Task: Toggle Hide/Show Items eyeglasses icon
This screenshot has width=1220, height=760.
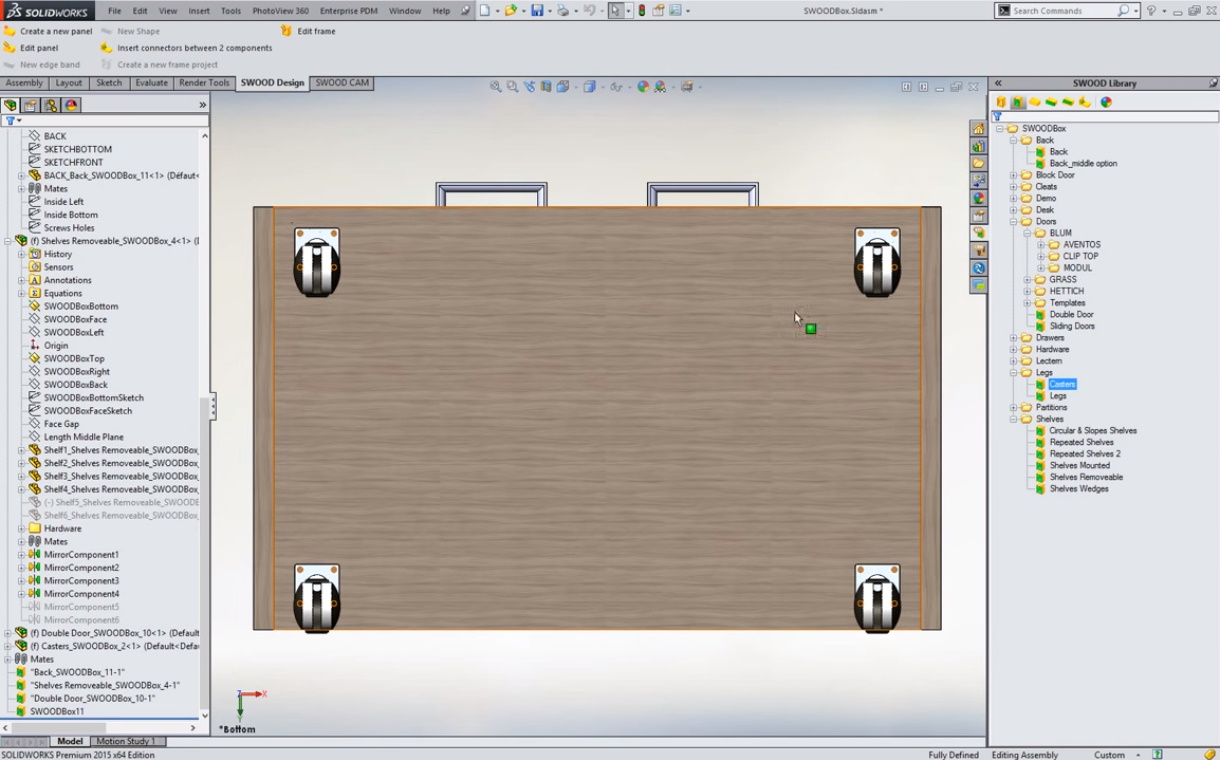Action: (x=615, y=87)
